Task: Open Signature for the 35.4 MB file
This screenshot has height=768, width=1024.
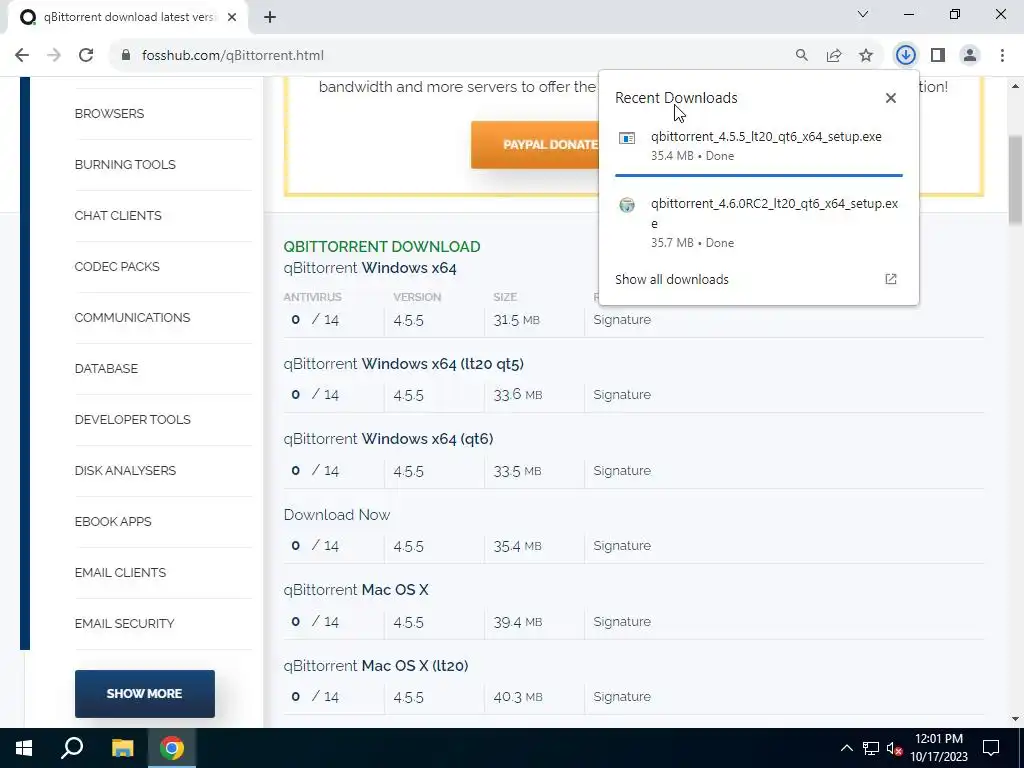Action: point(622,545)
